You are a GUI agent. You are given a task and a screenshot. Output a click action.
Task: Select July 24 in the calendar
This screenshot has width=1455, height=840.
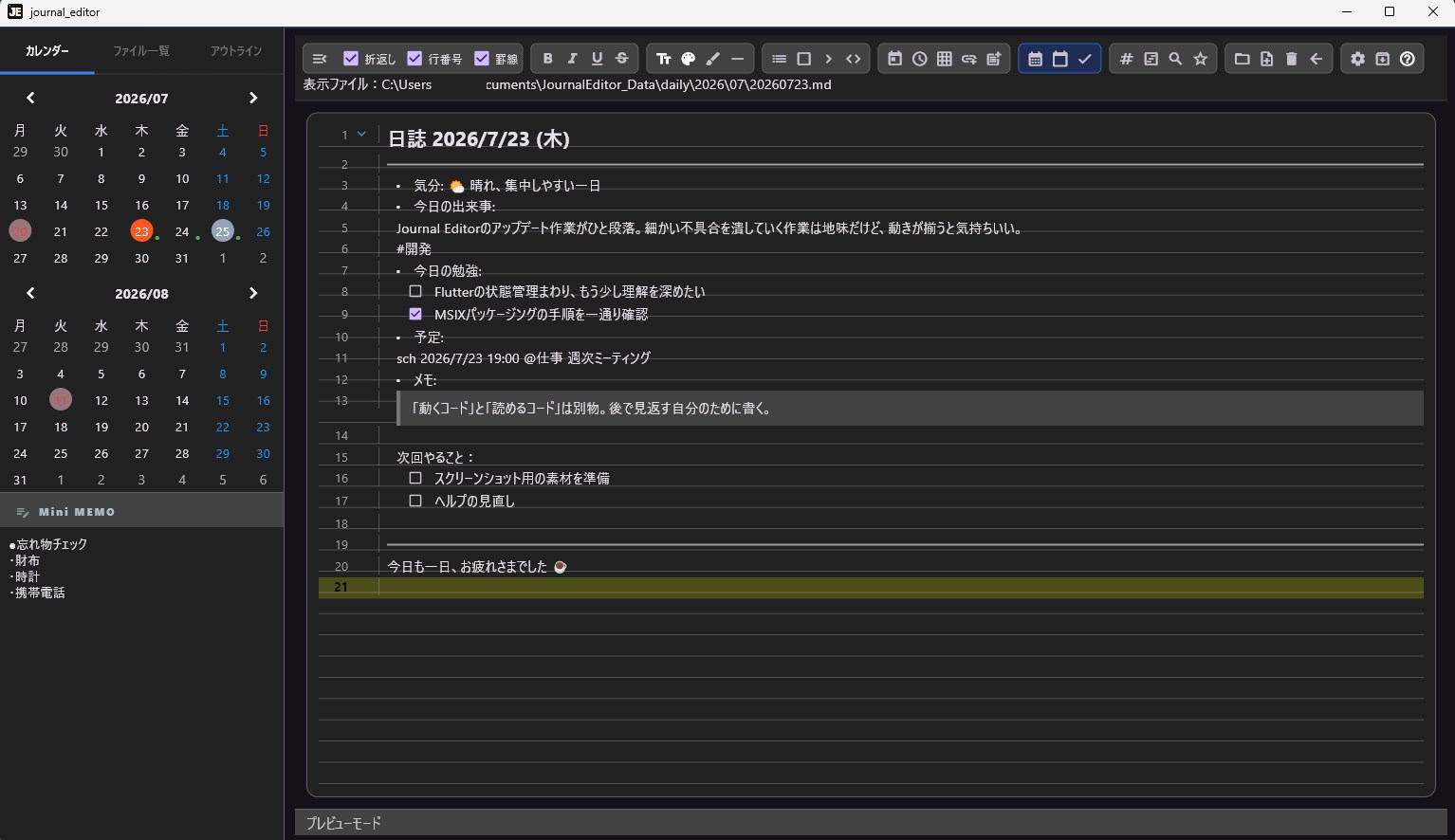(x=182, y=230)
